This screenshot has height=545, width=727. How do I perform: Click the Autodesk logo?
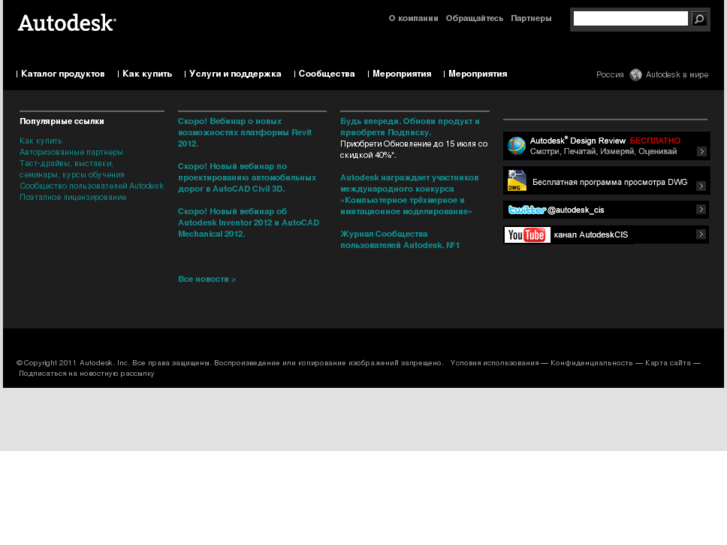(x=67, y=23)
